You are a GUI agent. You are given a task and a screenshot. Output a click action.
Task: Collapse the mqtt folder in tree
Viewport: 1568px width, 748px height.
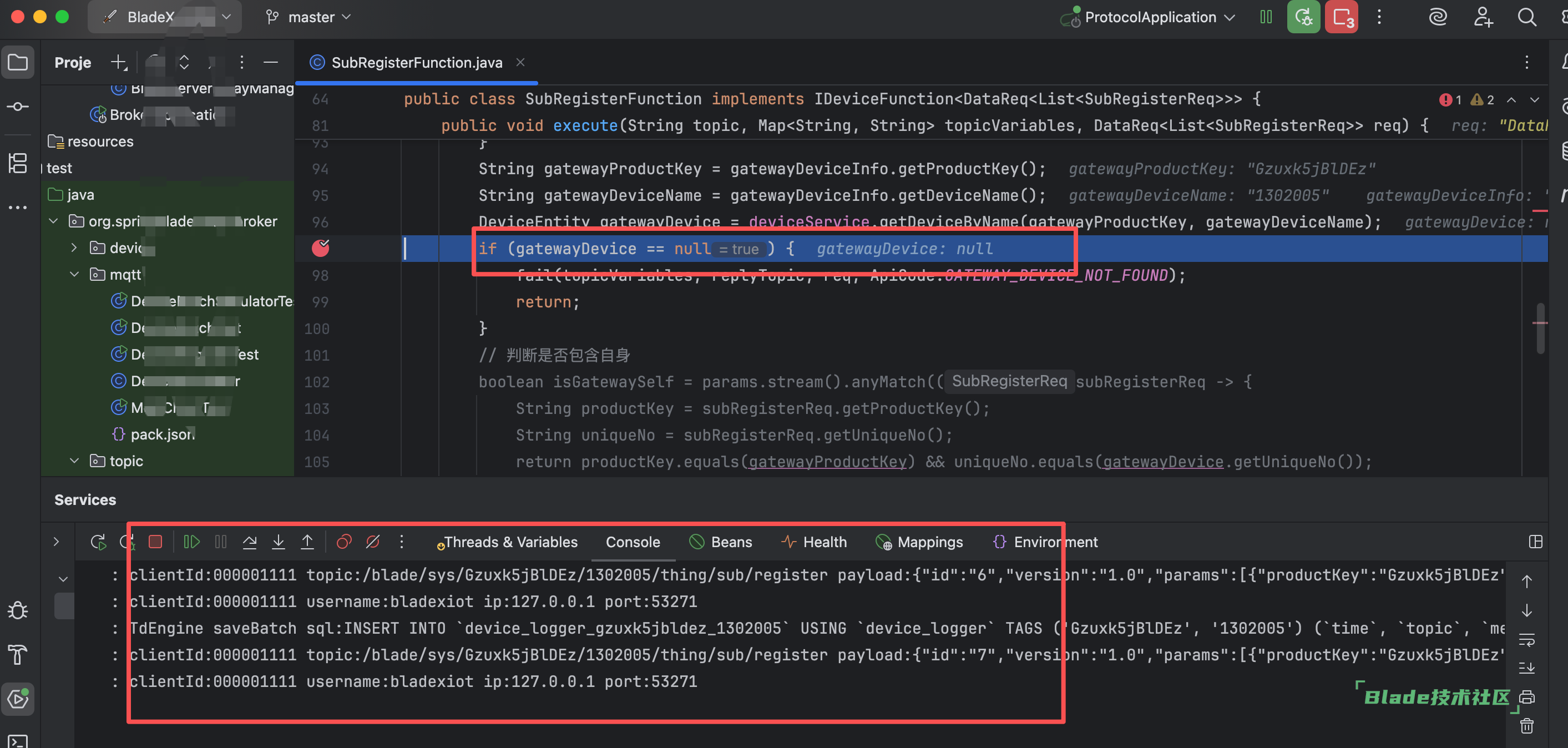point(74,275)
